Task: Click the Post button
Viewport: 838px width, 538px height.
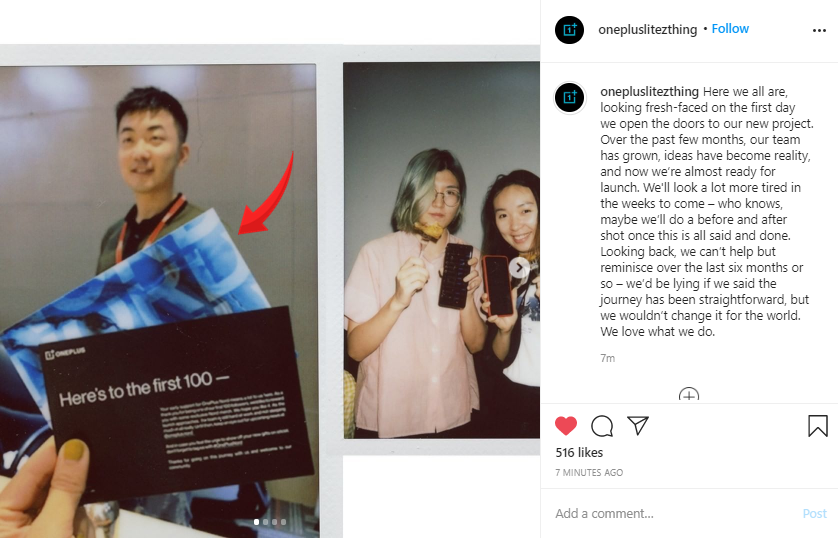Action: pos(814,513)
